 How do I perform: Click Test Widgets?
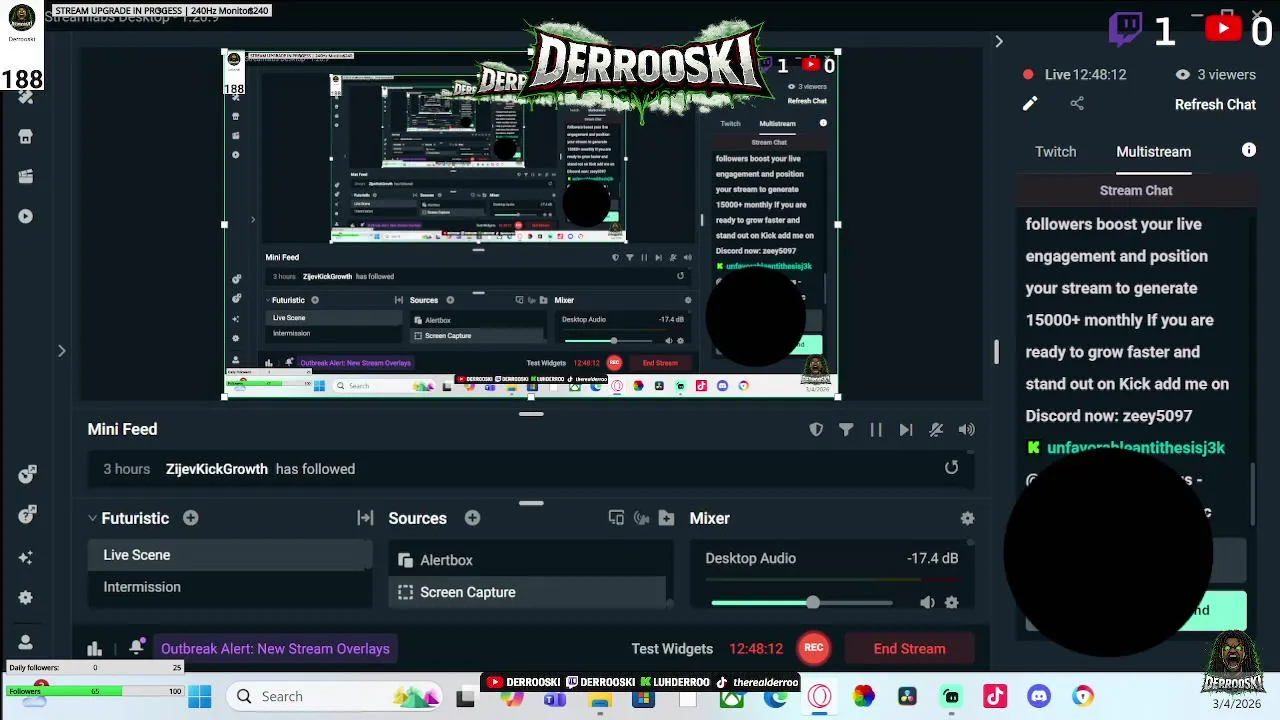tap(672, 649)
